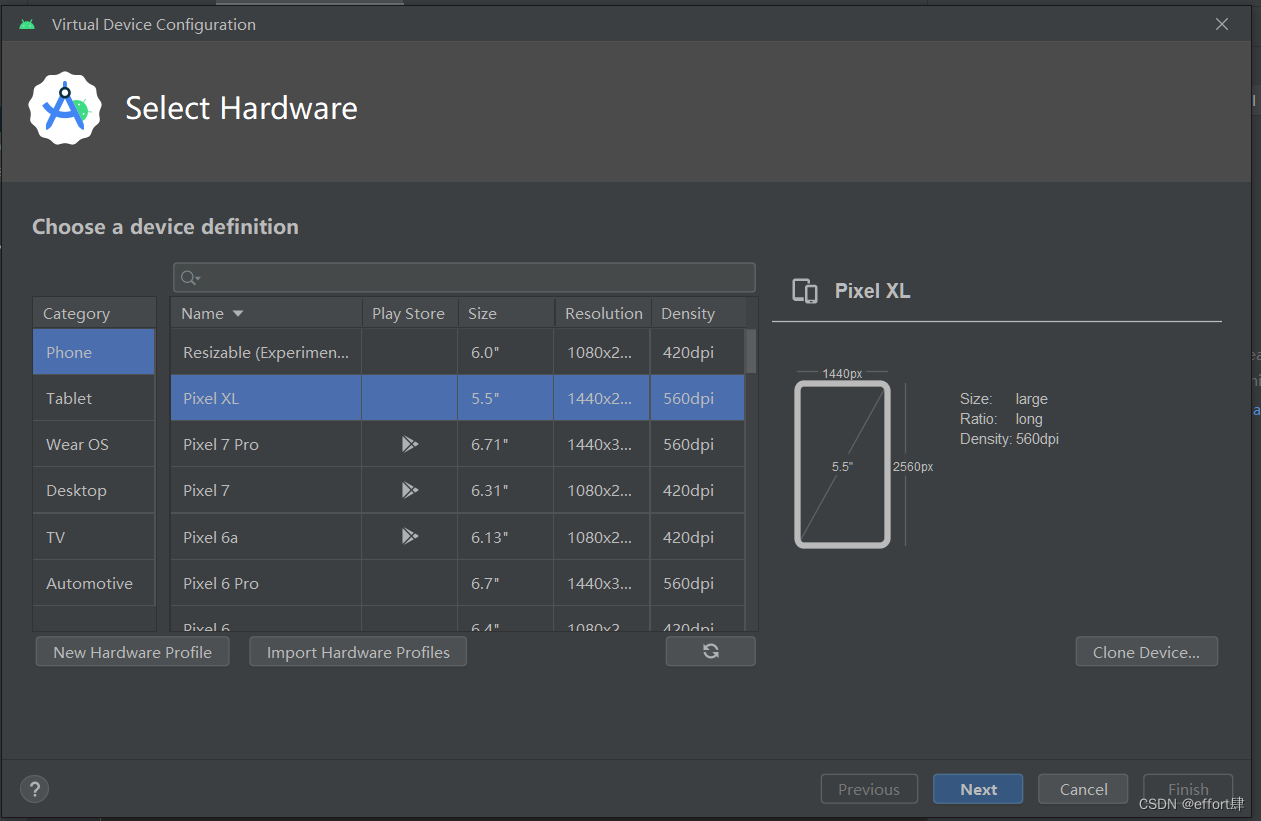The width and height of the screenshot is (1261, 821).
Task: Select the Tablet category
Action: 94,398
